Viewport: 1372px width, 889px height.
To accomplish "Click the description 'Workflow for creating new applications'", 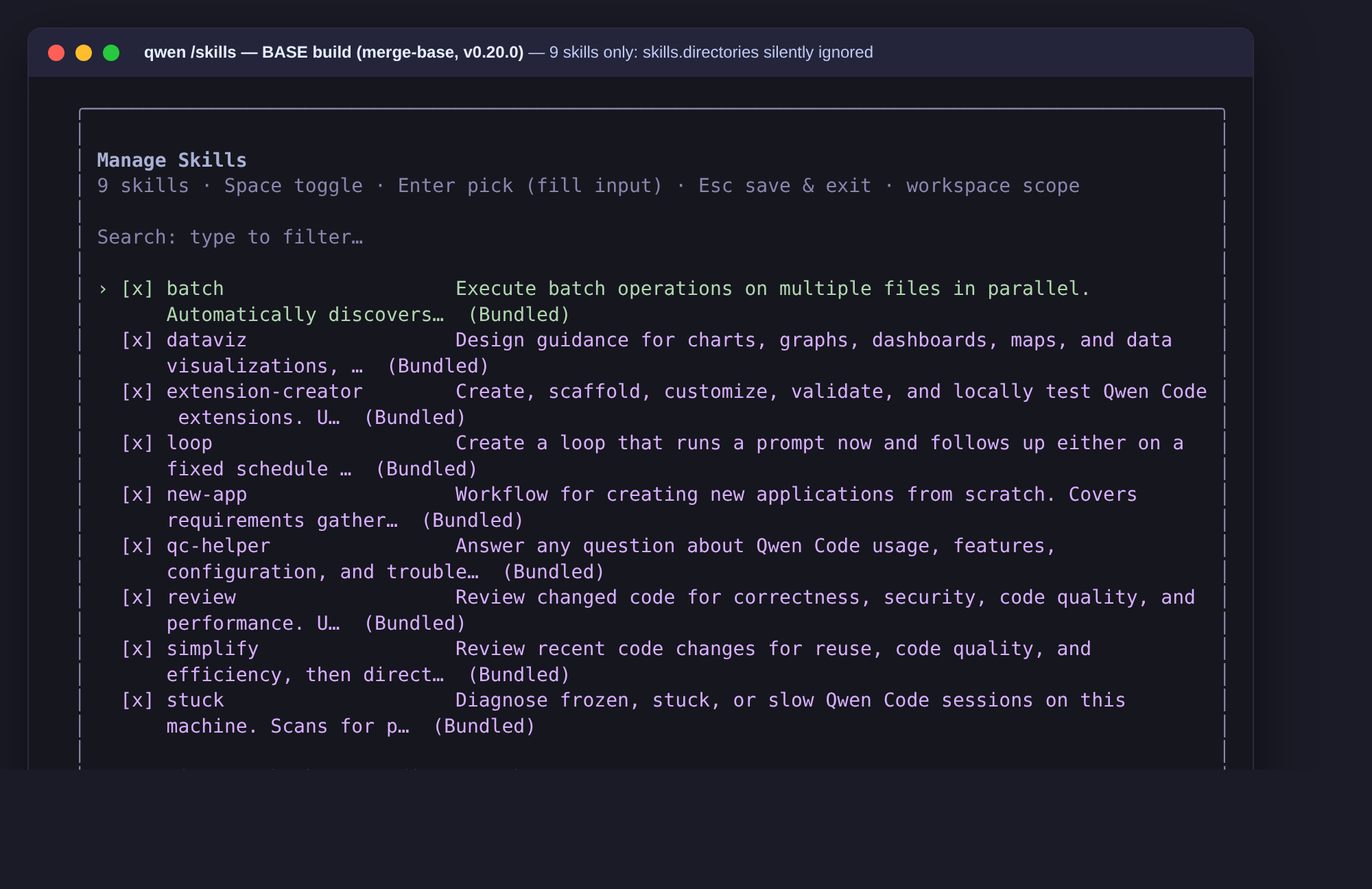I will [675, 495].
